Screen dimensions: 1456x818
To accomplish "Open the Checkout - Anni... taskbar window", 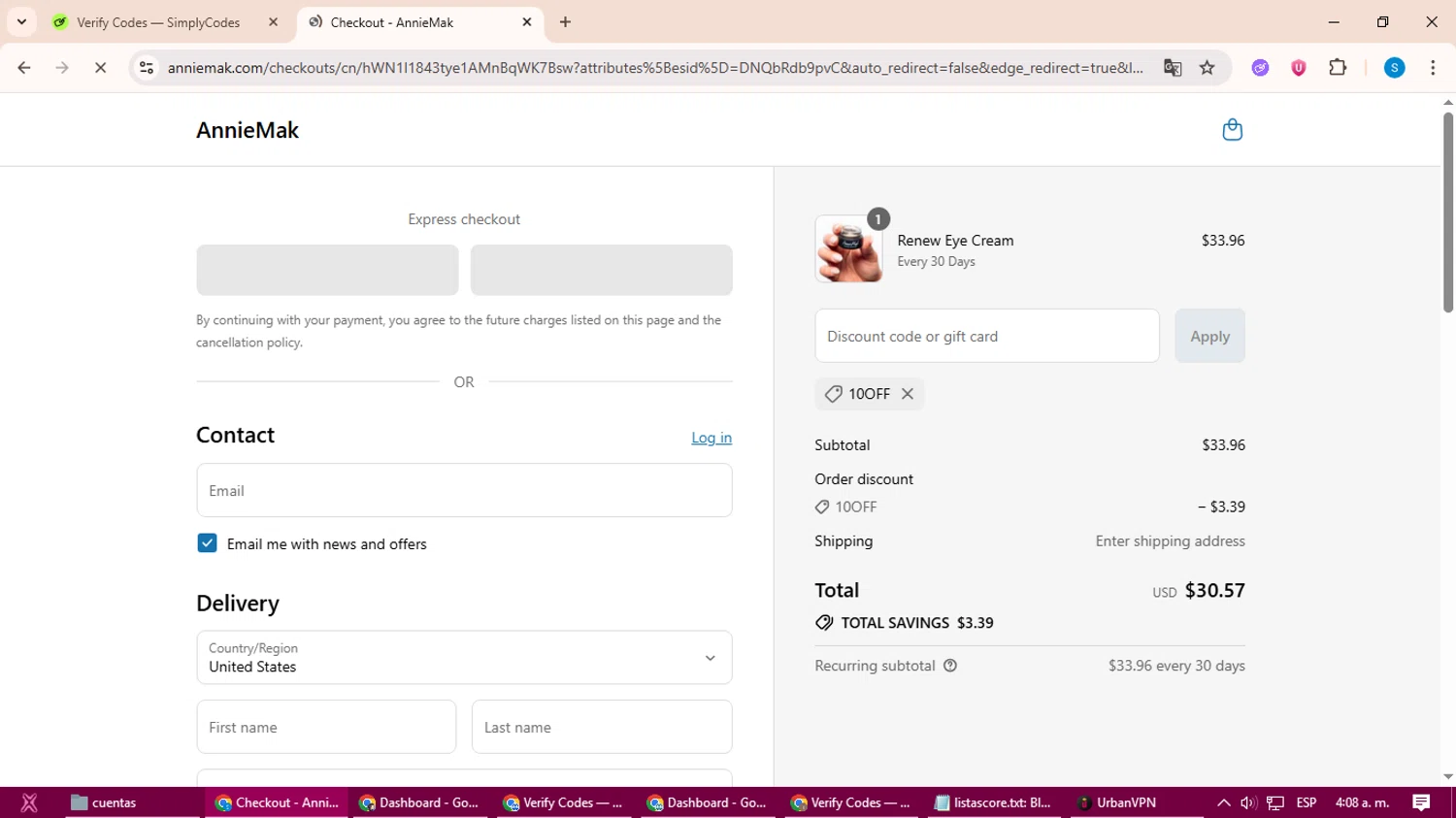I will (x=277, y=802).
